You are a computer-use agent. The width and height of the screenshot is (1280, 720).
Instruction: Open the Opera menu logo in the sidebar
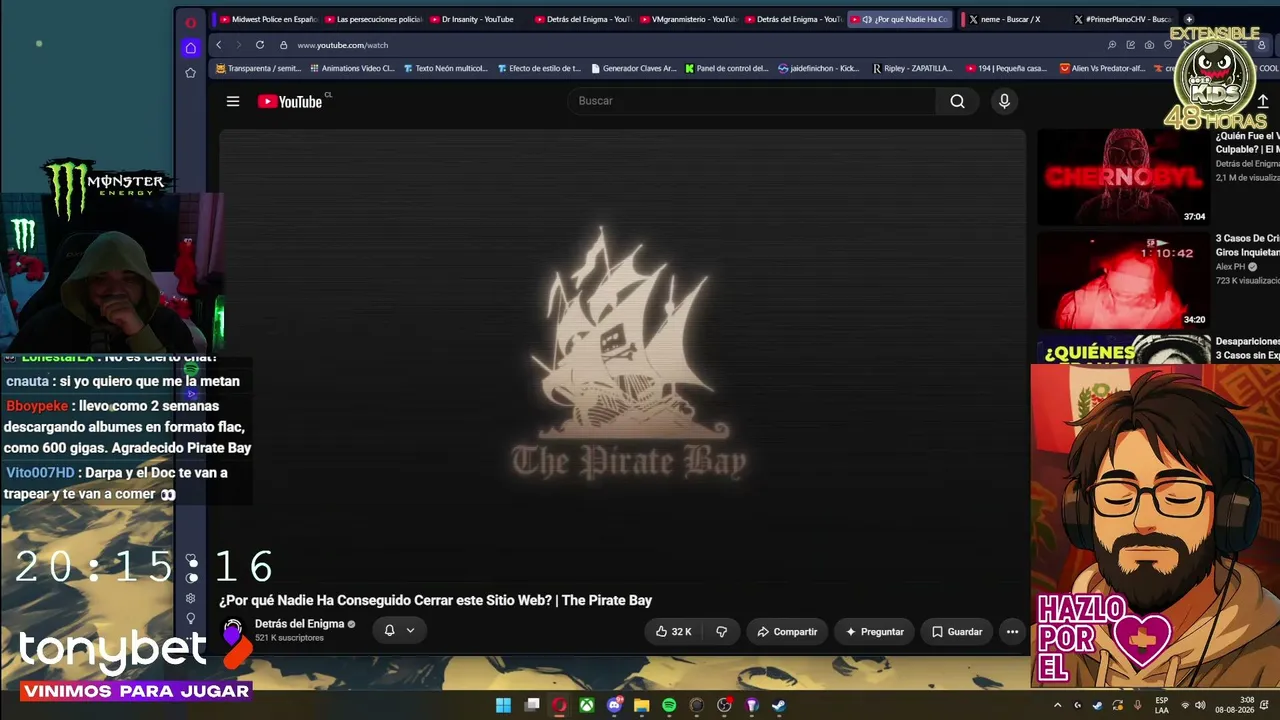[191, 22]
